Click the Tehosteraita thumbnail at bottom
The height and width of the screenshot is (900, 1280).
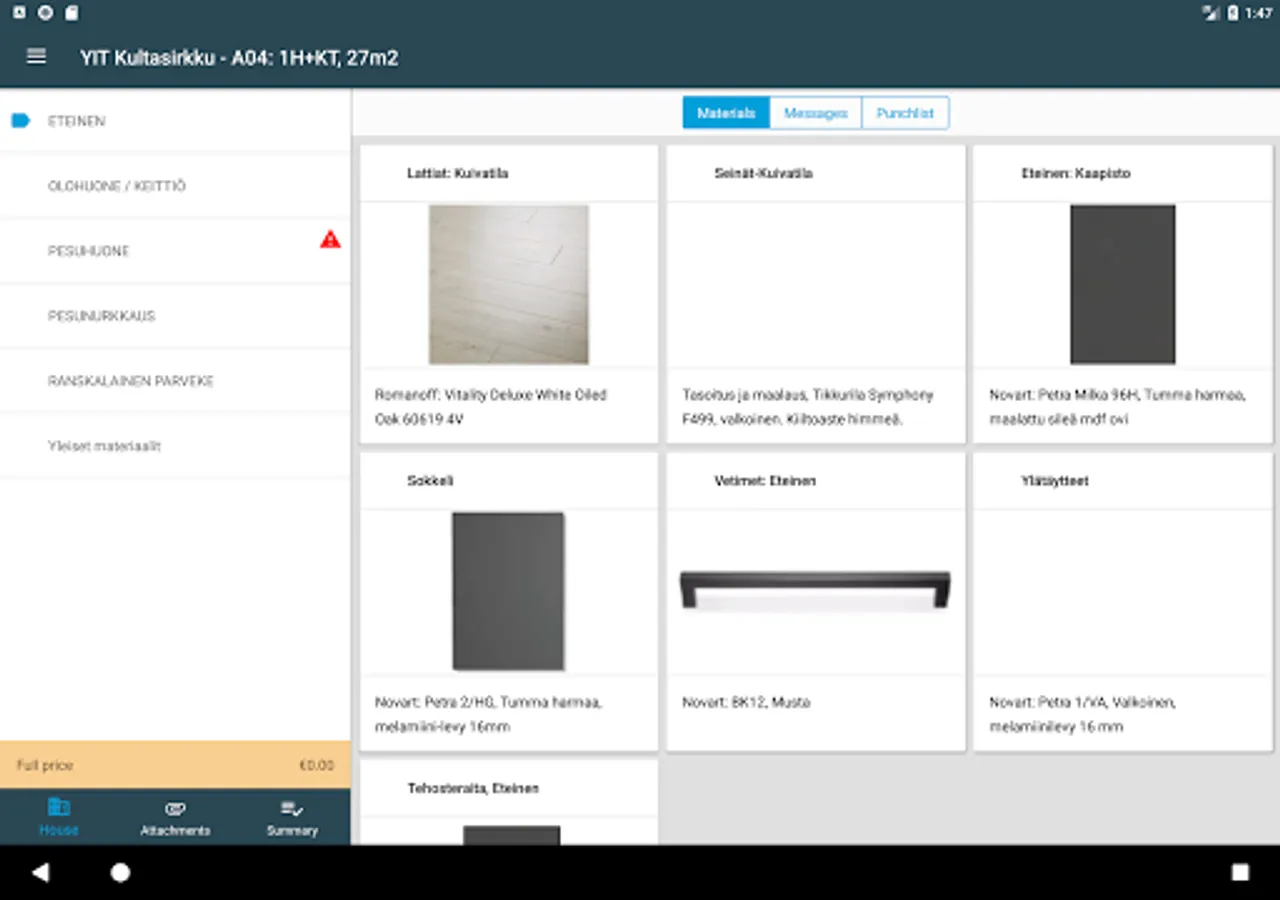pyautogui.click(x=511, y=835)
